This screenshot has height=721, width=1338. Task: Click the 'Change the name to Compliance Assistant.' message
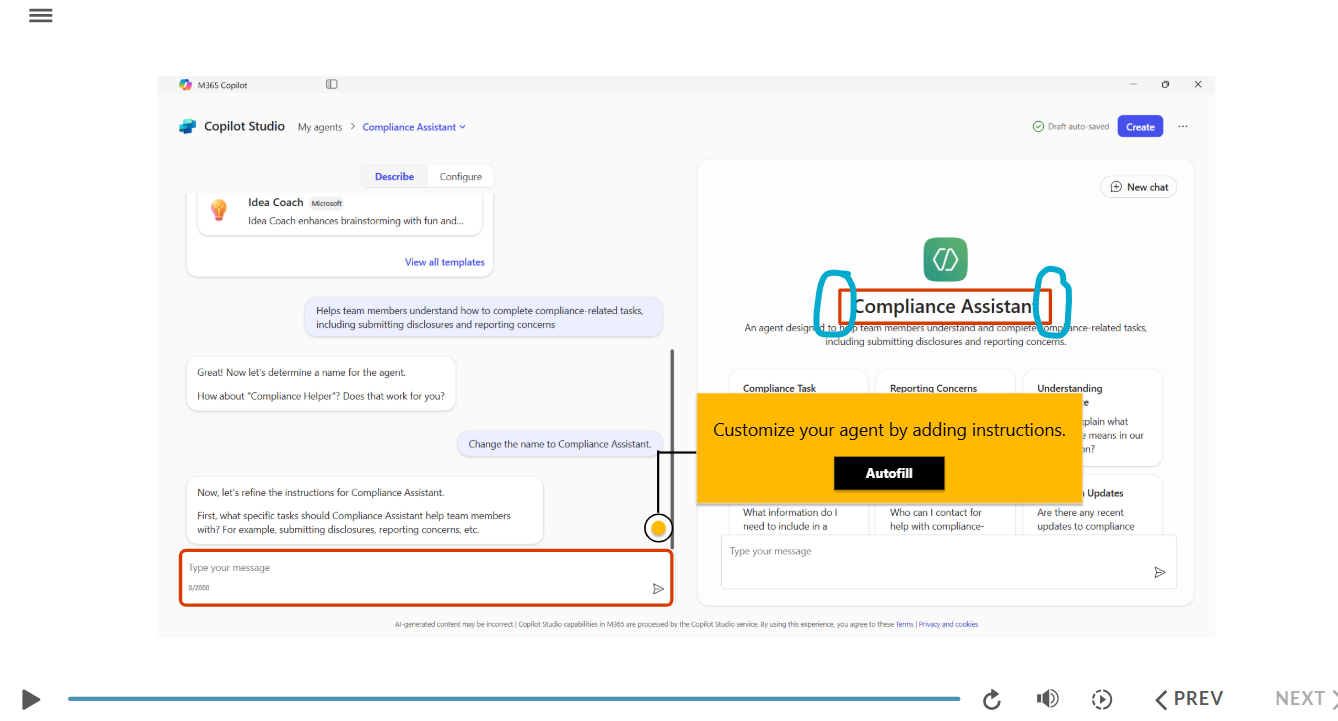pos(559,444)
